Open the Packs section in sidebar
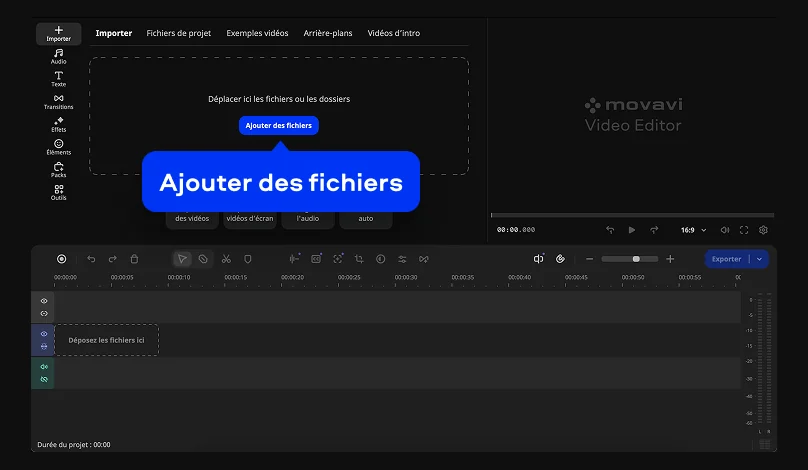 59,169
